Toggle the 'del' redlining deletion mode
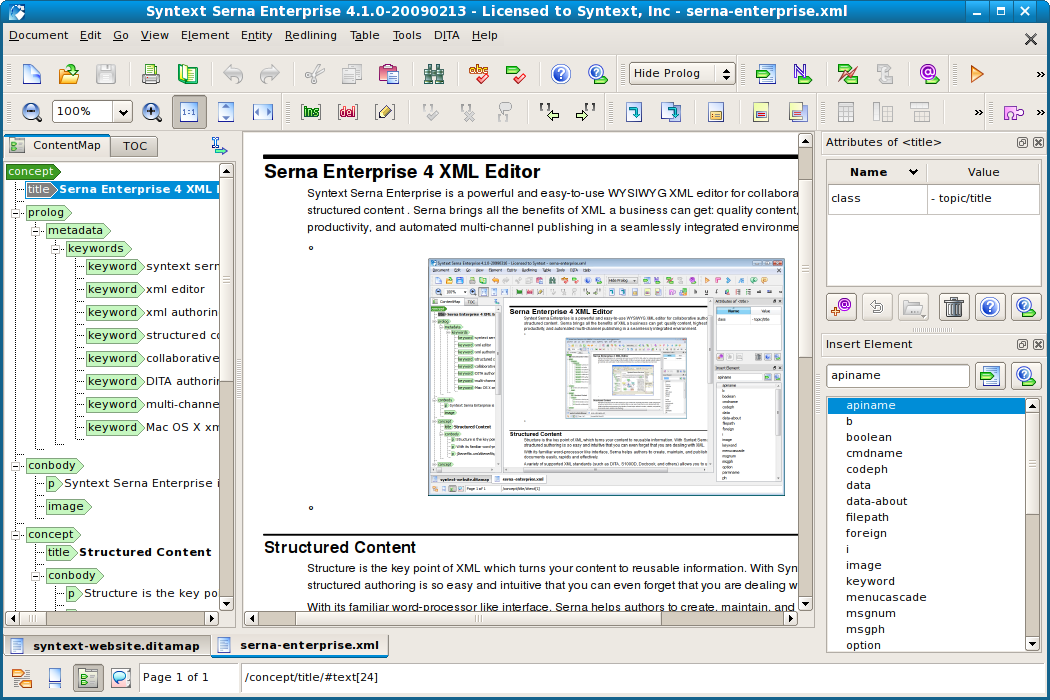Screen dimensions: 1050x700 coord(348,112)
